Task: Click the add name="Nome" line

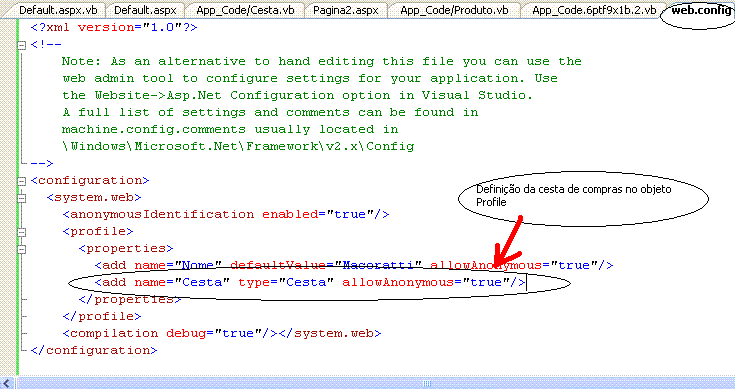Action: 353,265
